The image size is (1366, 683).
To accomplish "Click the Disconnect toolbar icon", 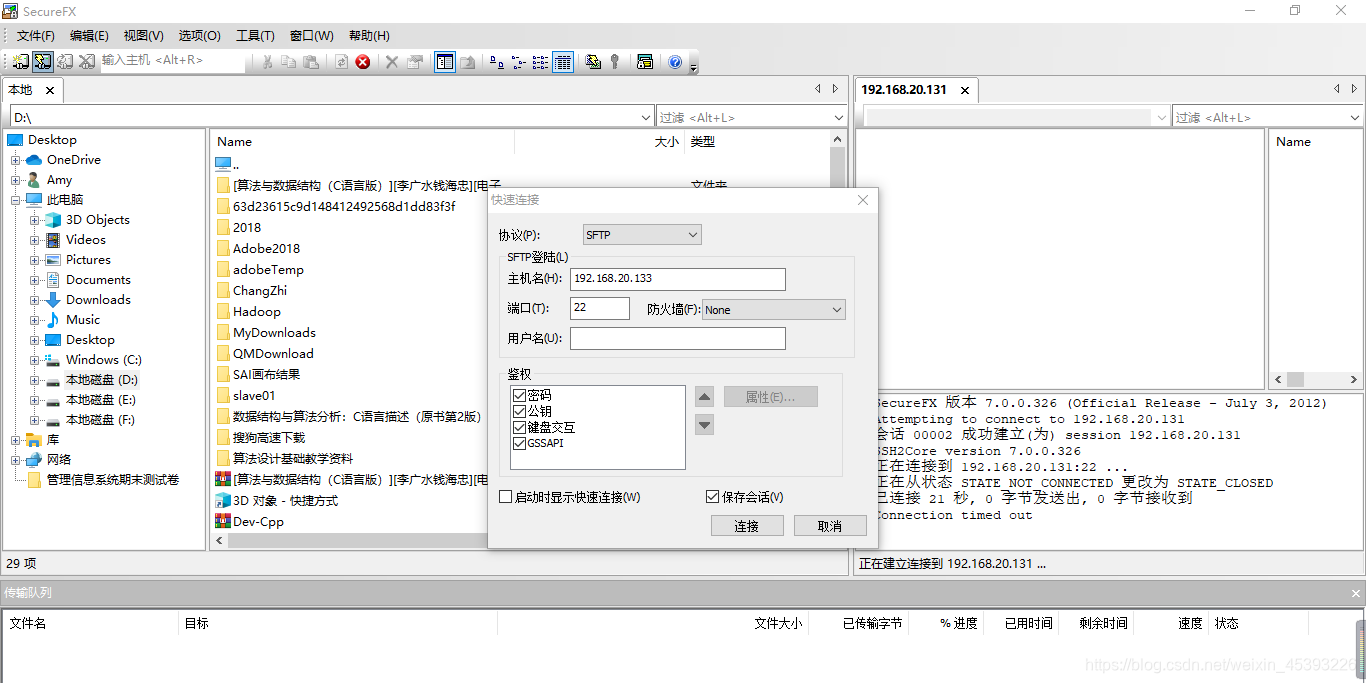I will pos(87,61).
